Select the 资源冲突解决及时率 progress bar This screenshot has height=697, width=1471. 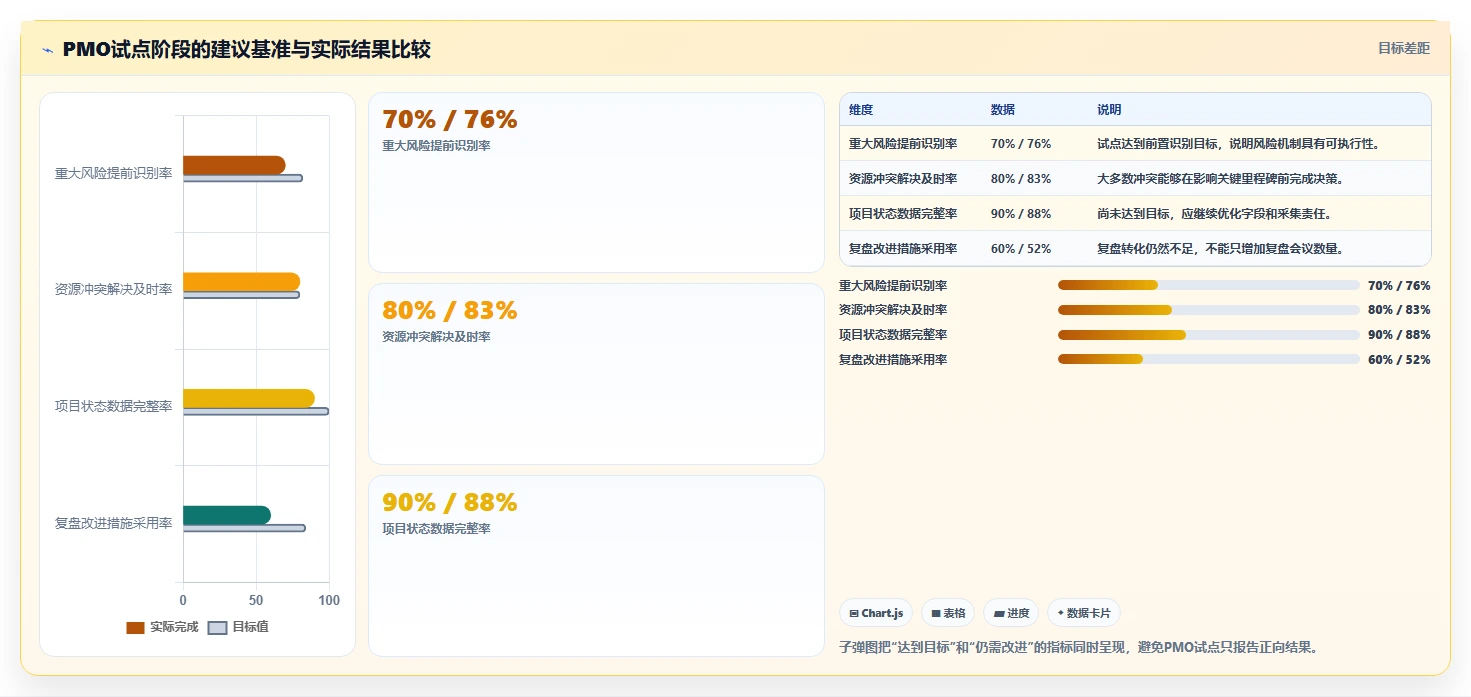[1208, 310]
